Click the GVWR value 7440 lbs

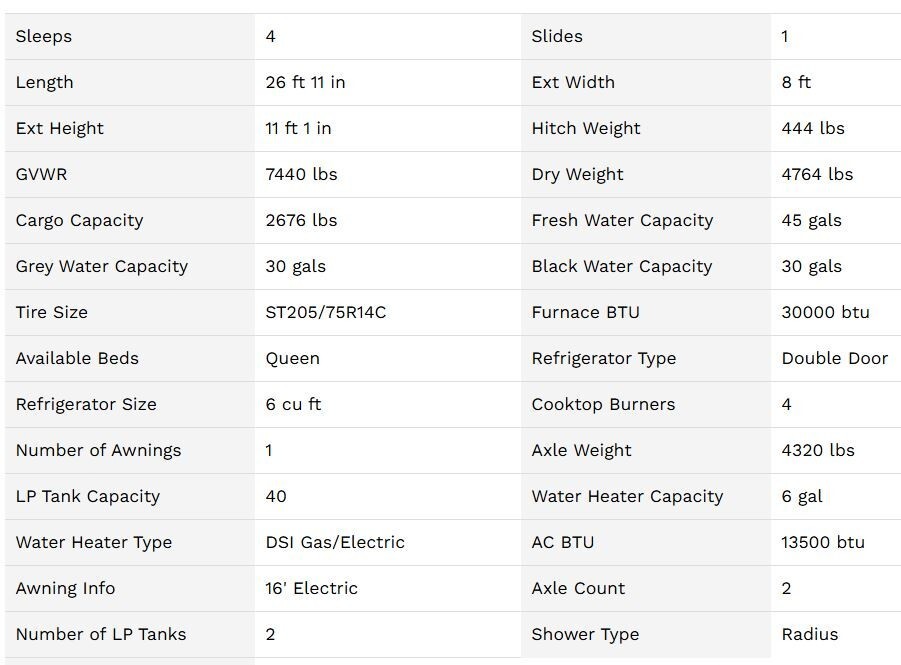(301, 174)
